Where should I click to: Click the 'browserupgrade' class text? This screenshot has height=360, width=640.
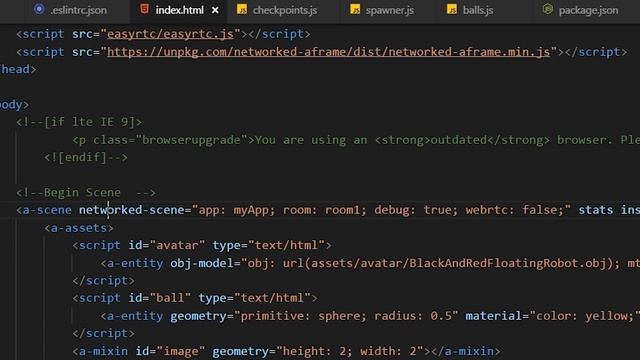[191, 140]
